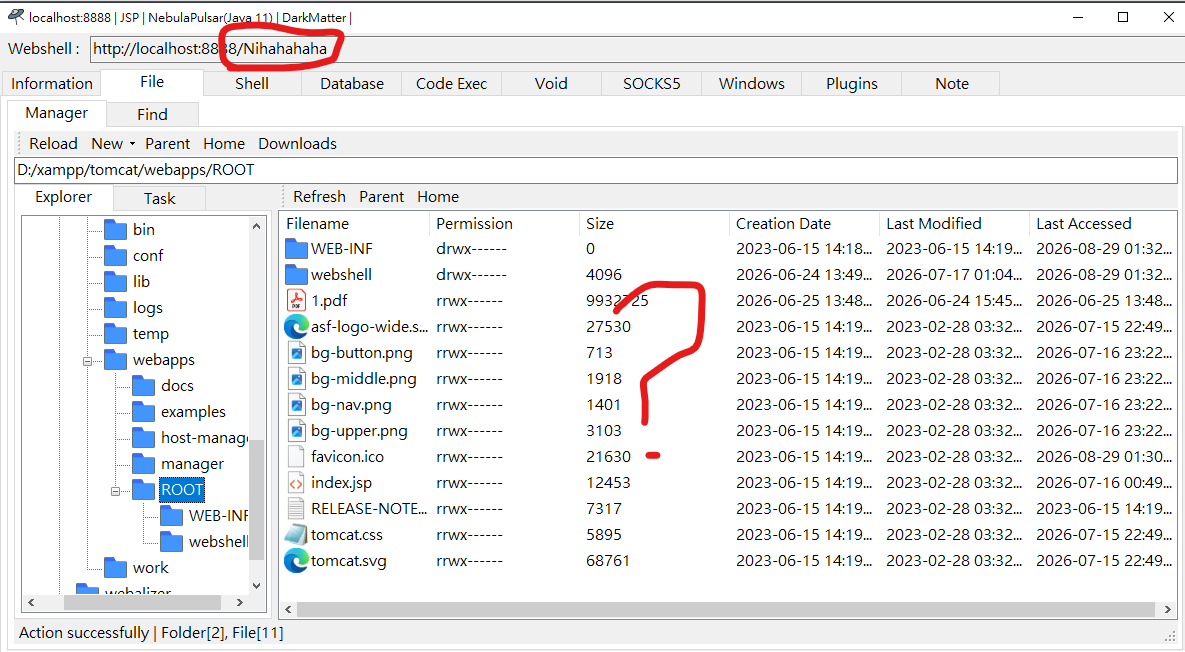Click right arrow of file list scrollbar
Viewport: 1185px width, 652px height.
(1168, 609)
